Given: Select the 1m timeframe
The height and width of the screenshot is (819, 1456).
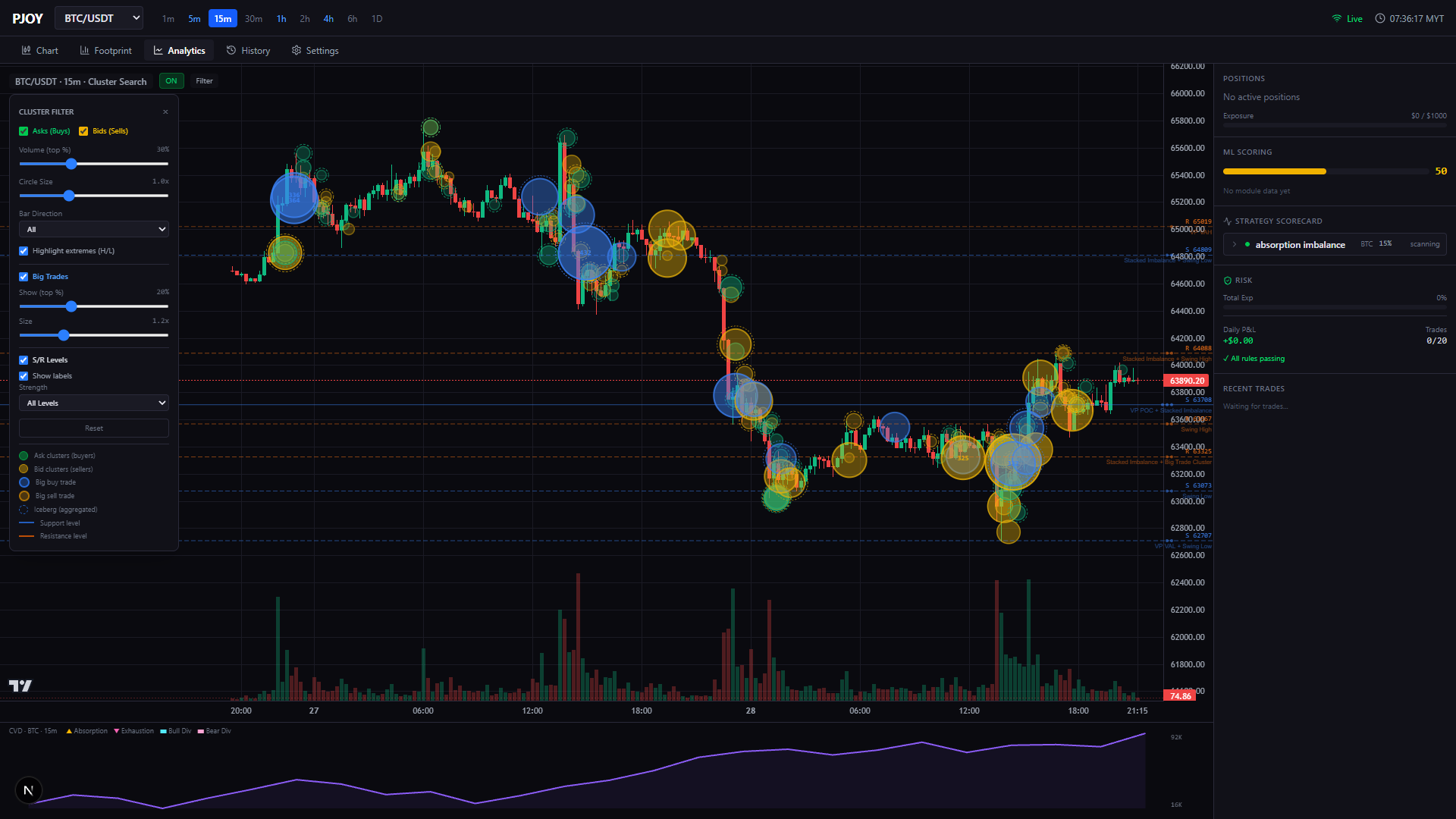Looking at the screenshot, I should click(x=168, y=18).
